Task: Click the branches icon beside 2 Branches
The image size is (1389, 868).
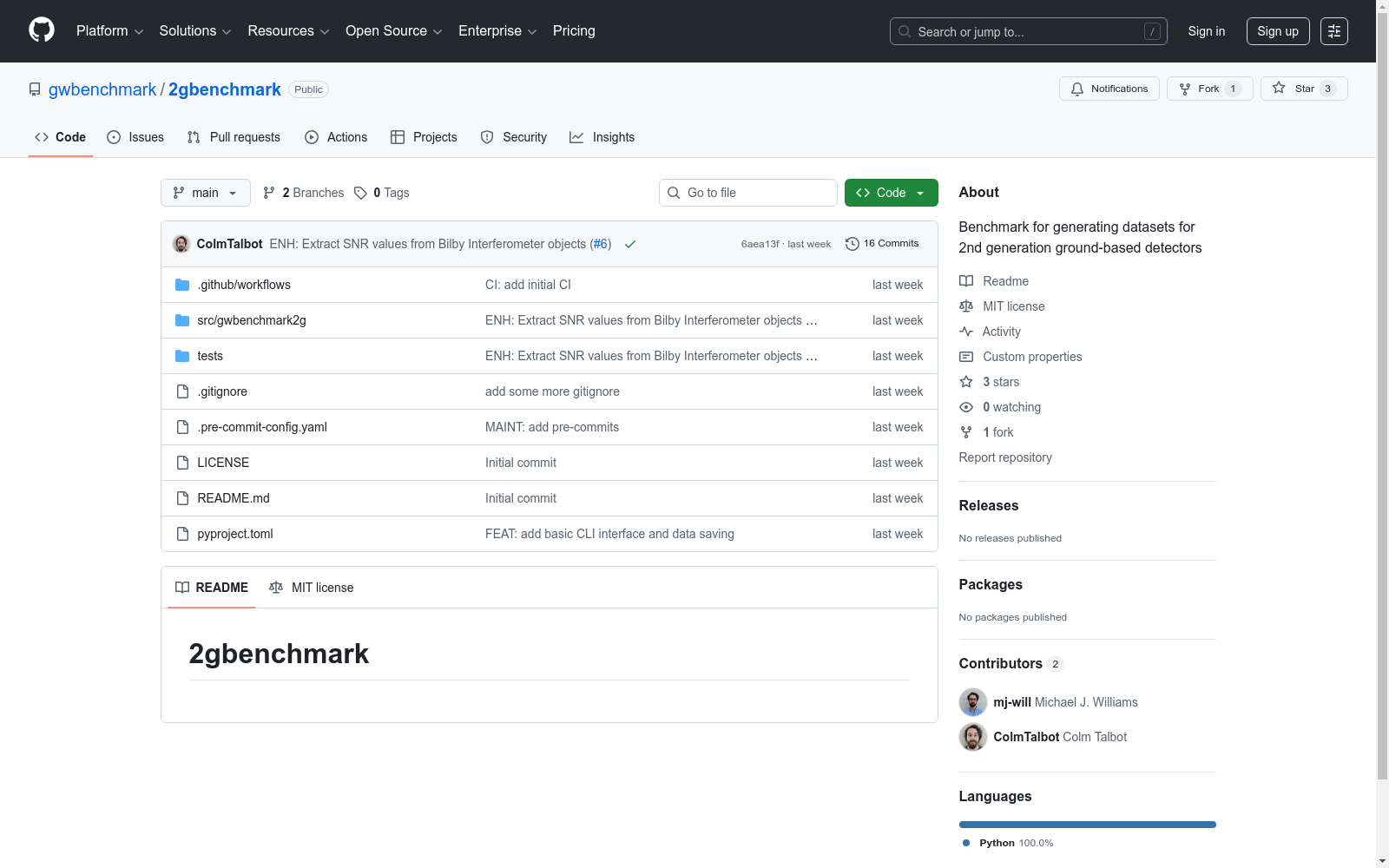Action: (x=269, y=193)
